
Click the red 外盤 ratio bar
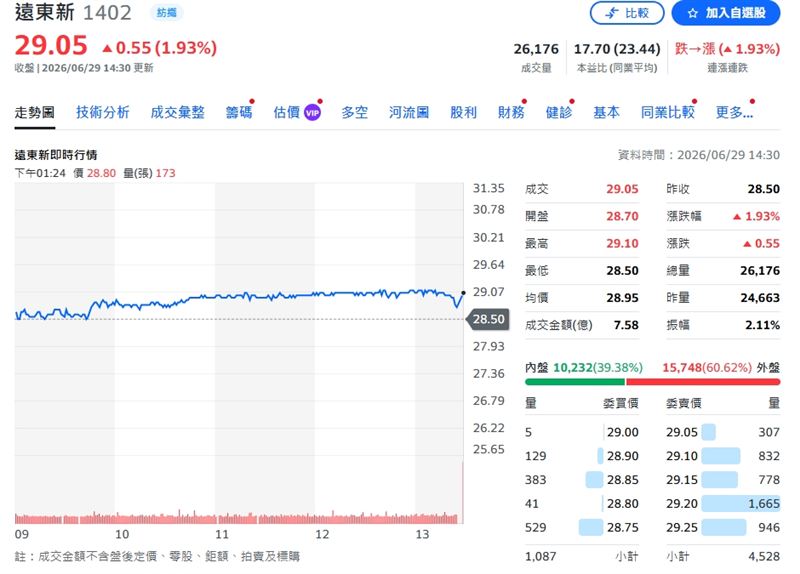(703, 382)
